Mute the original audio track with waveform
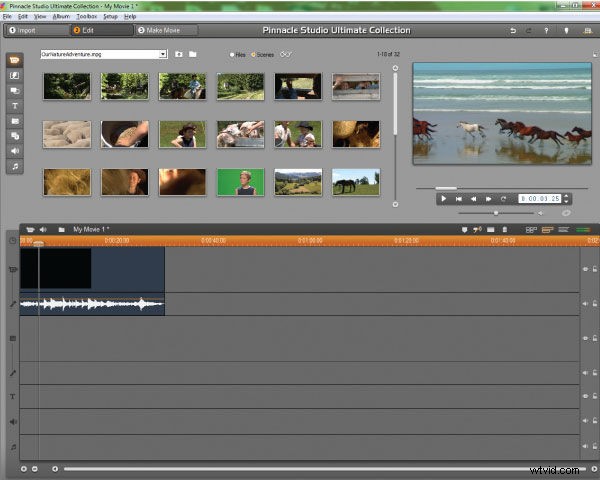 point(585,304)
